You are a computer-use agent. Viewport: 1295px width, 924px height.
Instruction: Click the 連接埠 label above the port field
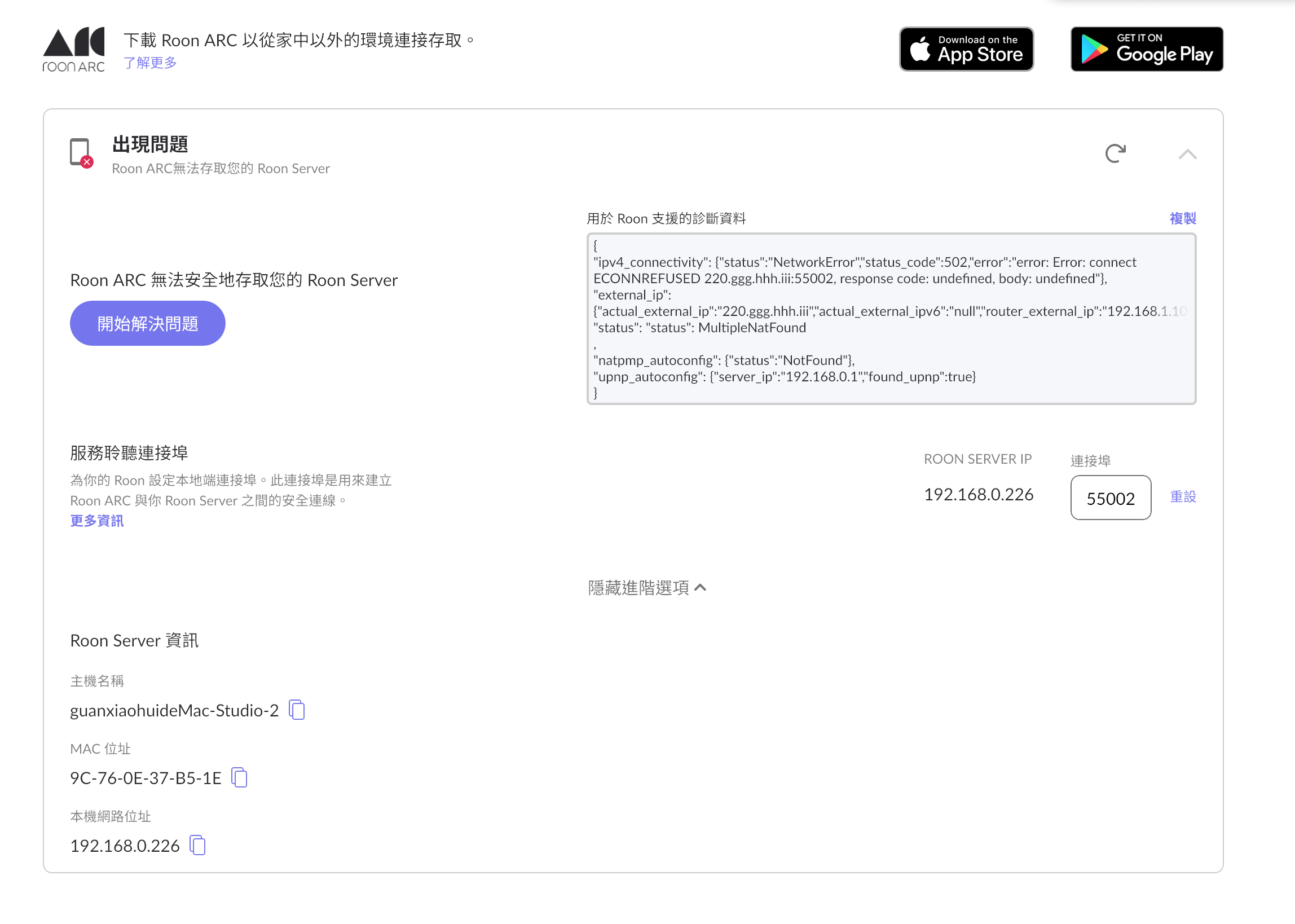click(1090, 461)
